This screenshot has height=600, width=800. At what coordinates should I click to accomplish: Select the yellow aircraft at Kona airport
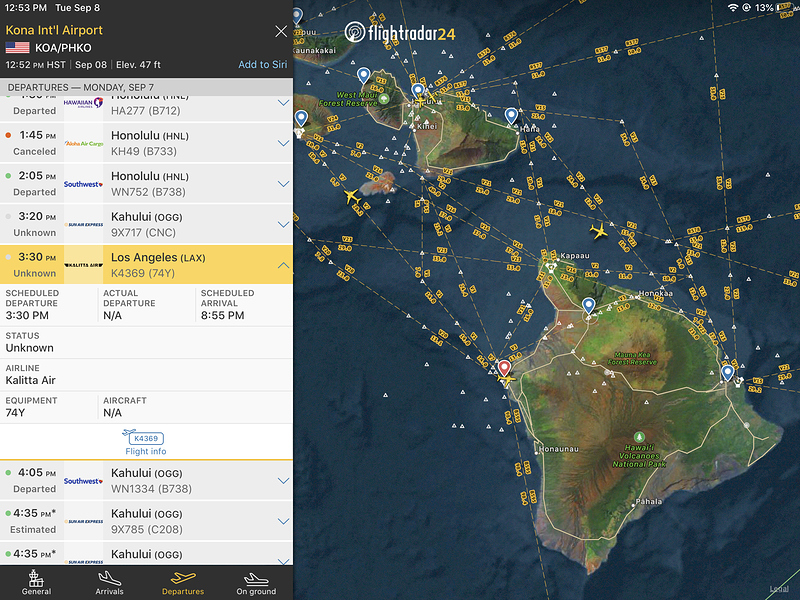pyautogui.click(x=507, y=380)
